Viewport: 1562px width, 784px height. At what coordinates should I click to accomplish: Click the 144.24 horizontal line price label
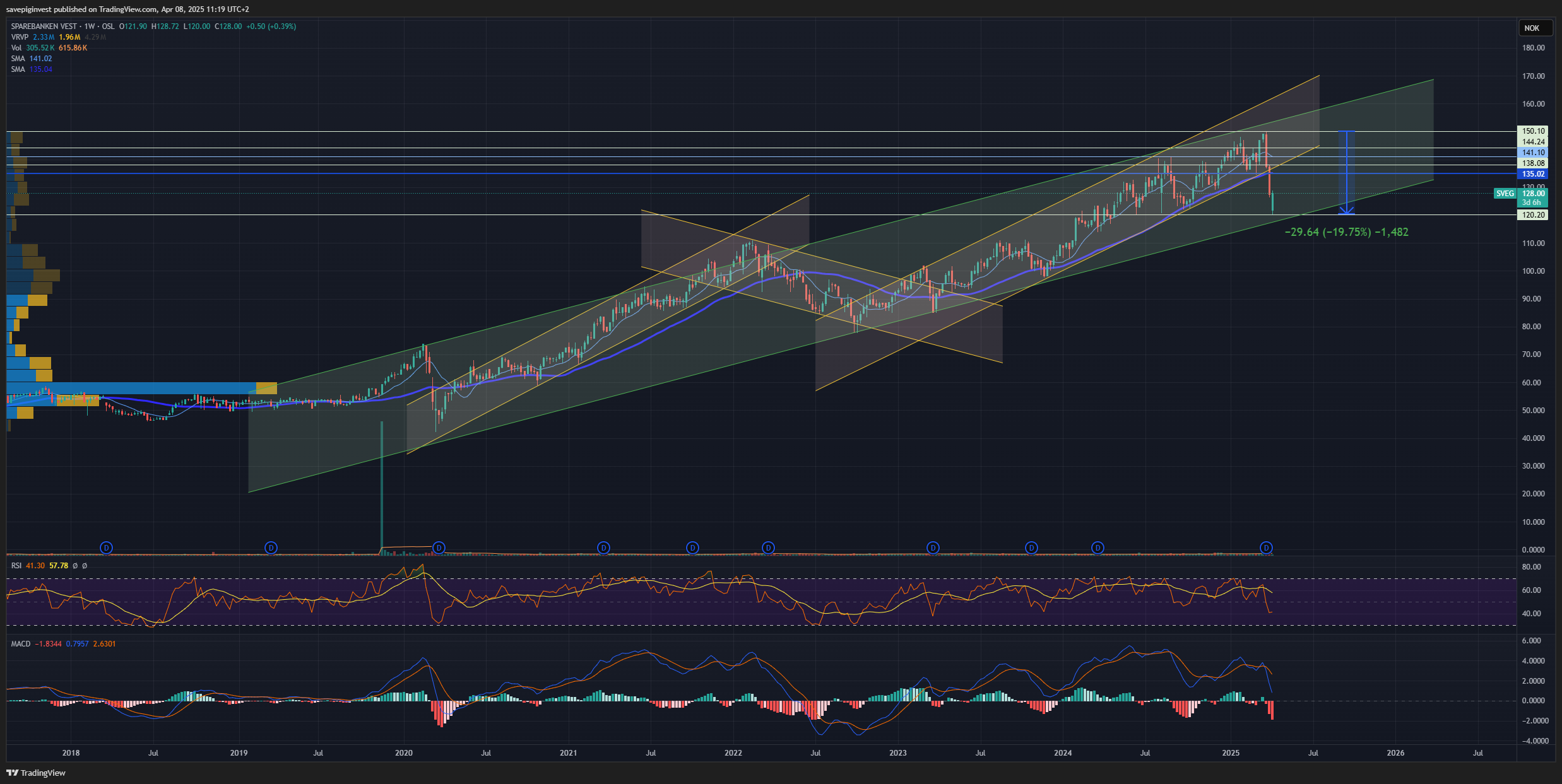pos(1532,142)
